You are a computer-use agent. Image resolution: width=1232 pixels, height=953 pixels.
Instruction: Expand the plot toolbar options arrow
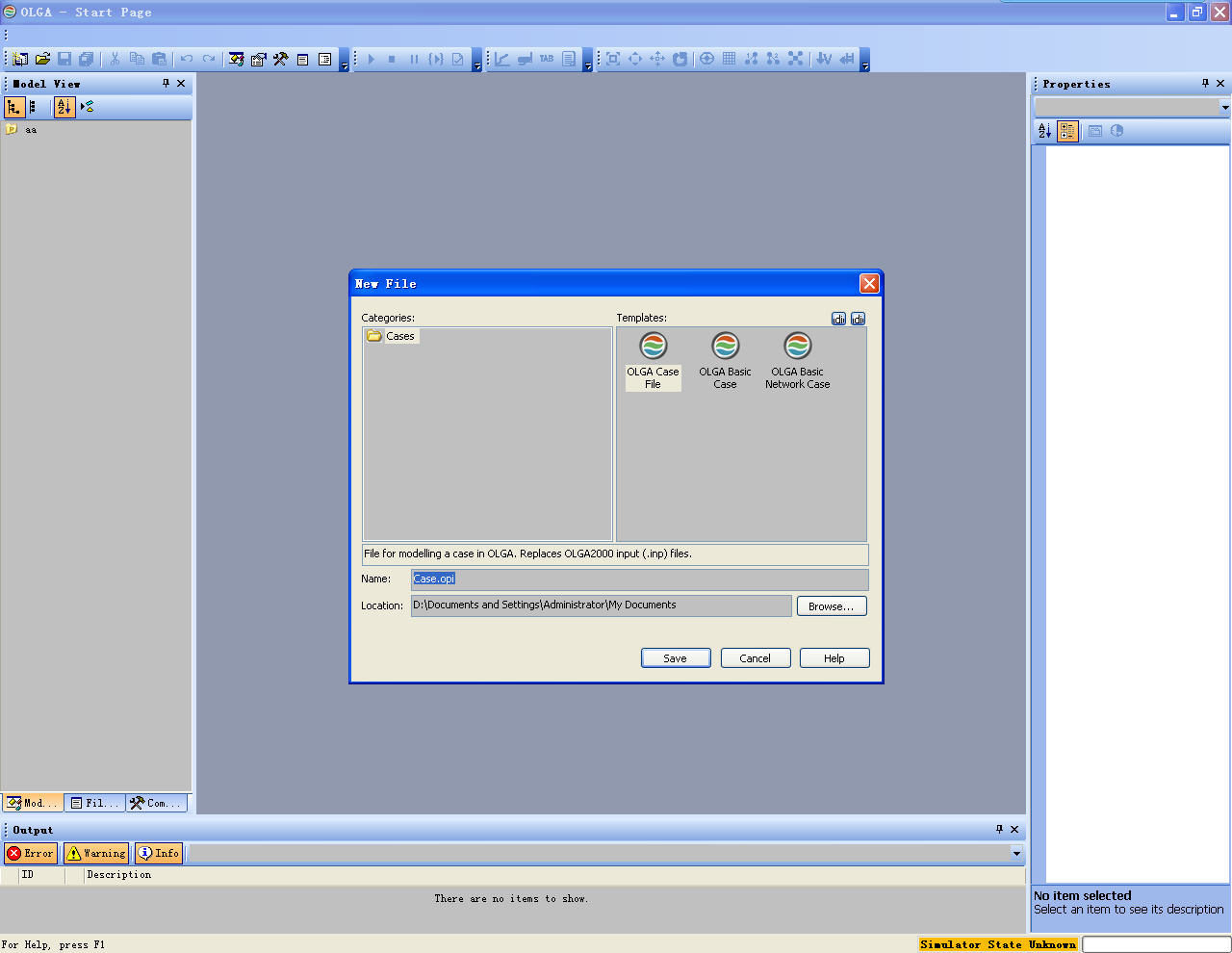588,61
